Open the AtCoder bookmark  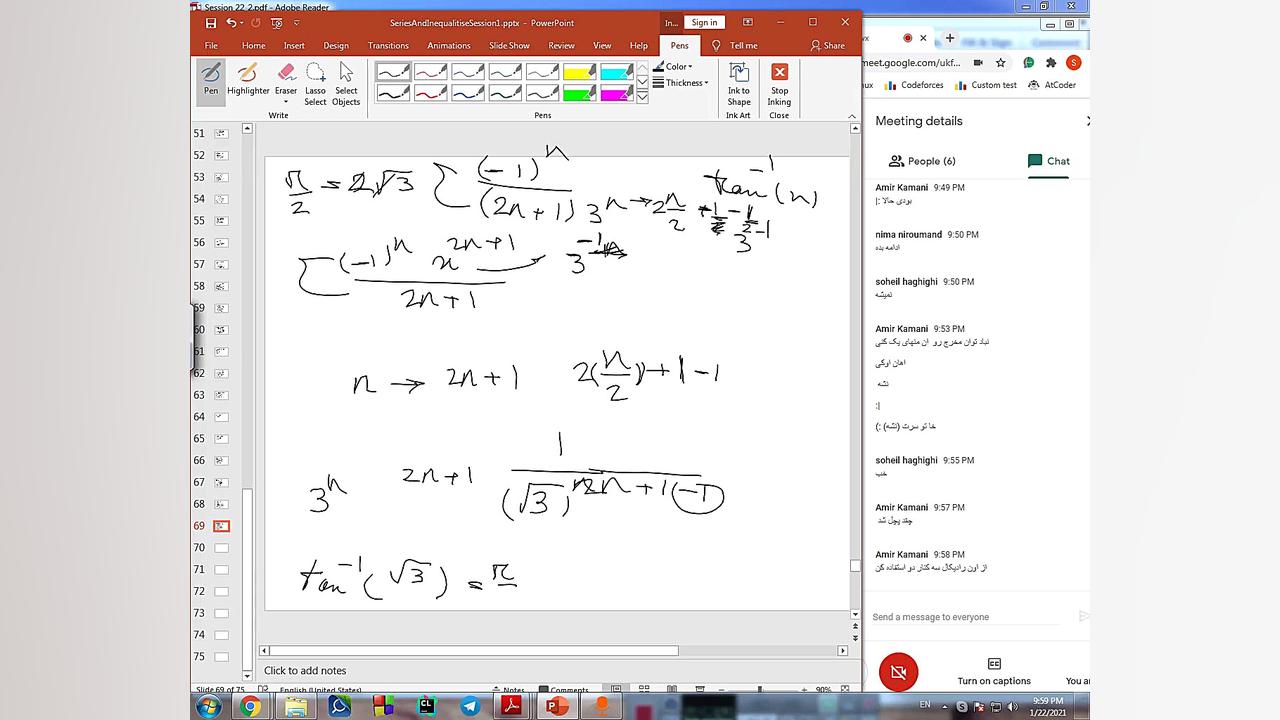point(1052,85)
